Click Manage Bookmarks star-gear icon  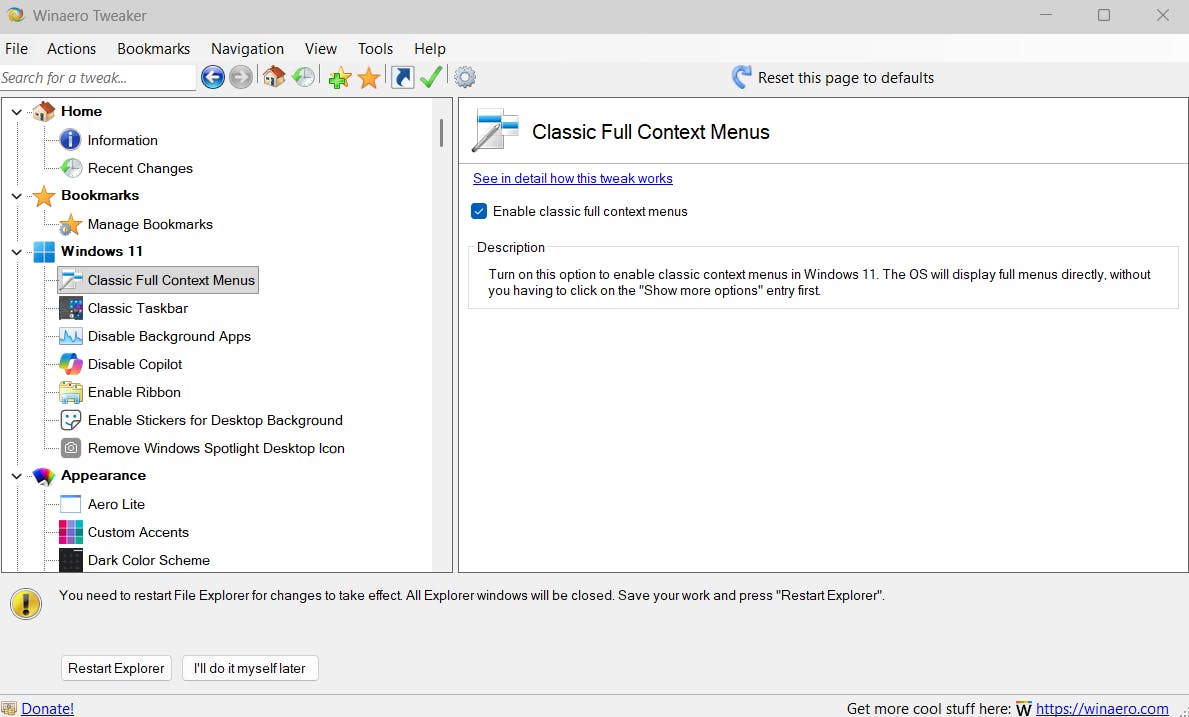tap(70, 224)
